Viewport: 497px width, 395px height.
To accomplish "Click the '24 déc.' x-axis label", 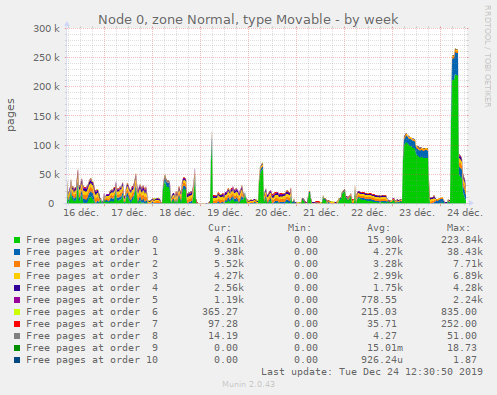I will (x=465, y=213).
